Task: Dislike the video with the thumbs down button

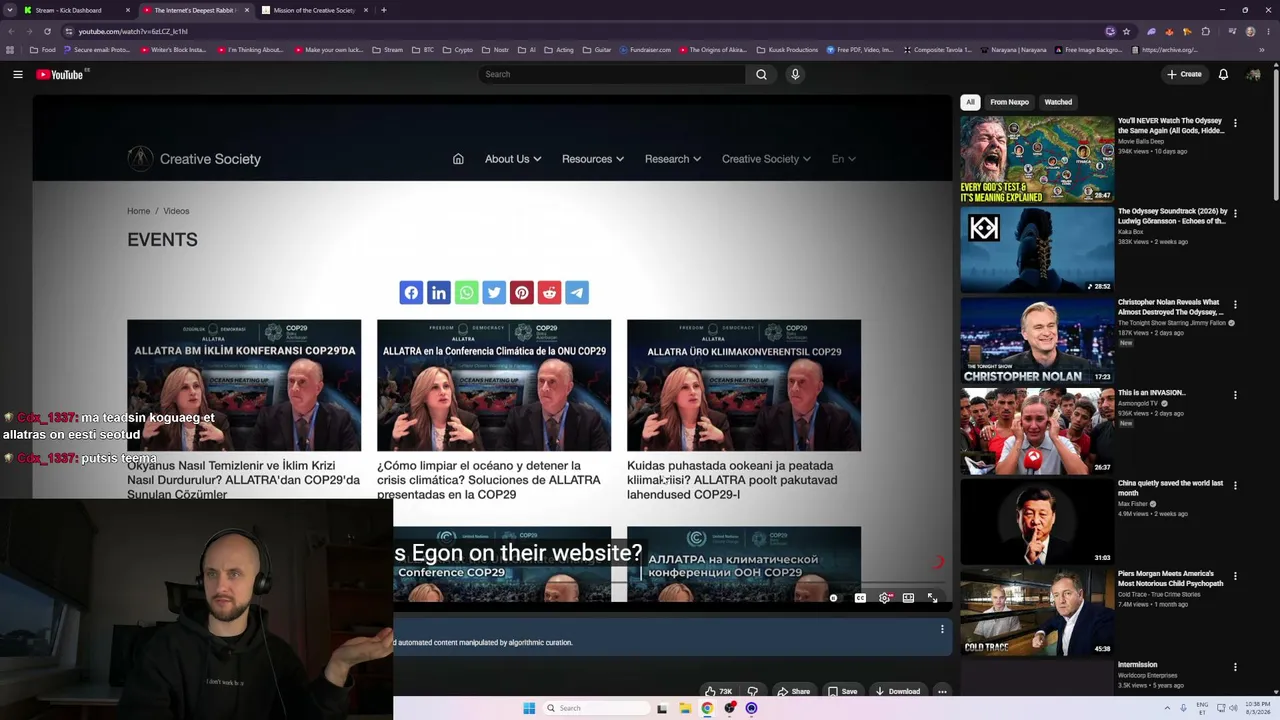Action: click(753, 691)
